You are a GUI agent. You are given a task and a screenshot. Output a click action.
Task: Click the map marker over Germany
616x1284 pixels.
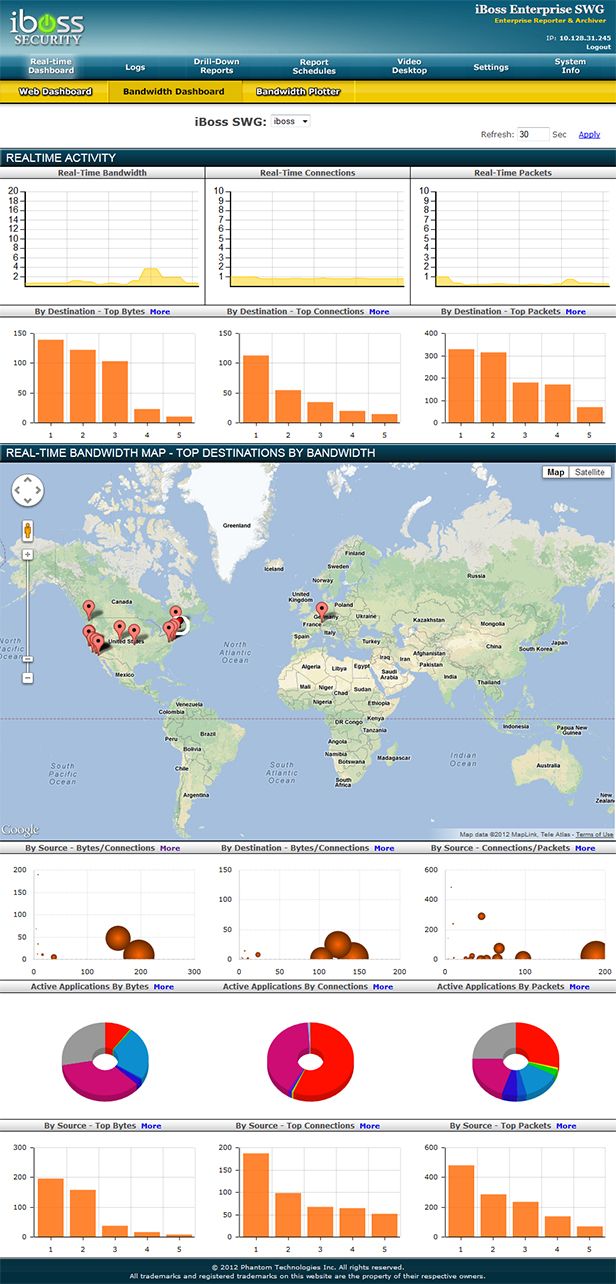[321, 611]
